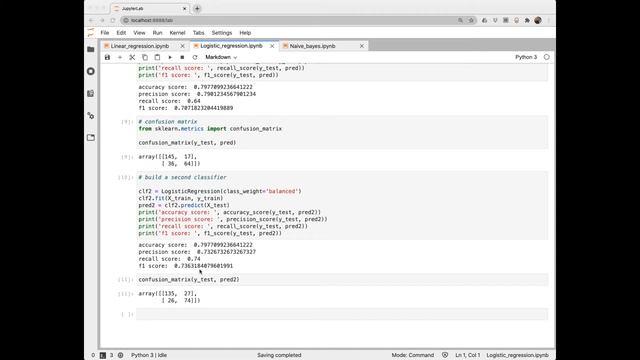This screenshot has height=360, width=640.
Task: Select the JupyterLab browser tab
Action: [x=150, y=9]
